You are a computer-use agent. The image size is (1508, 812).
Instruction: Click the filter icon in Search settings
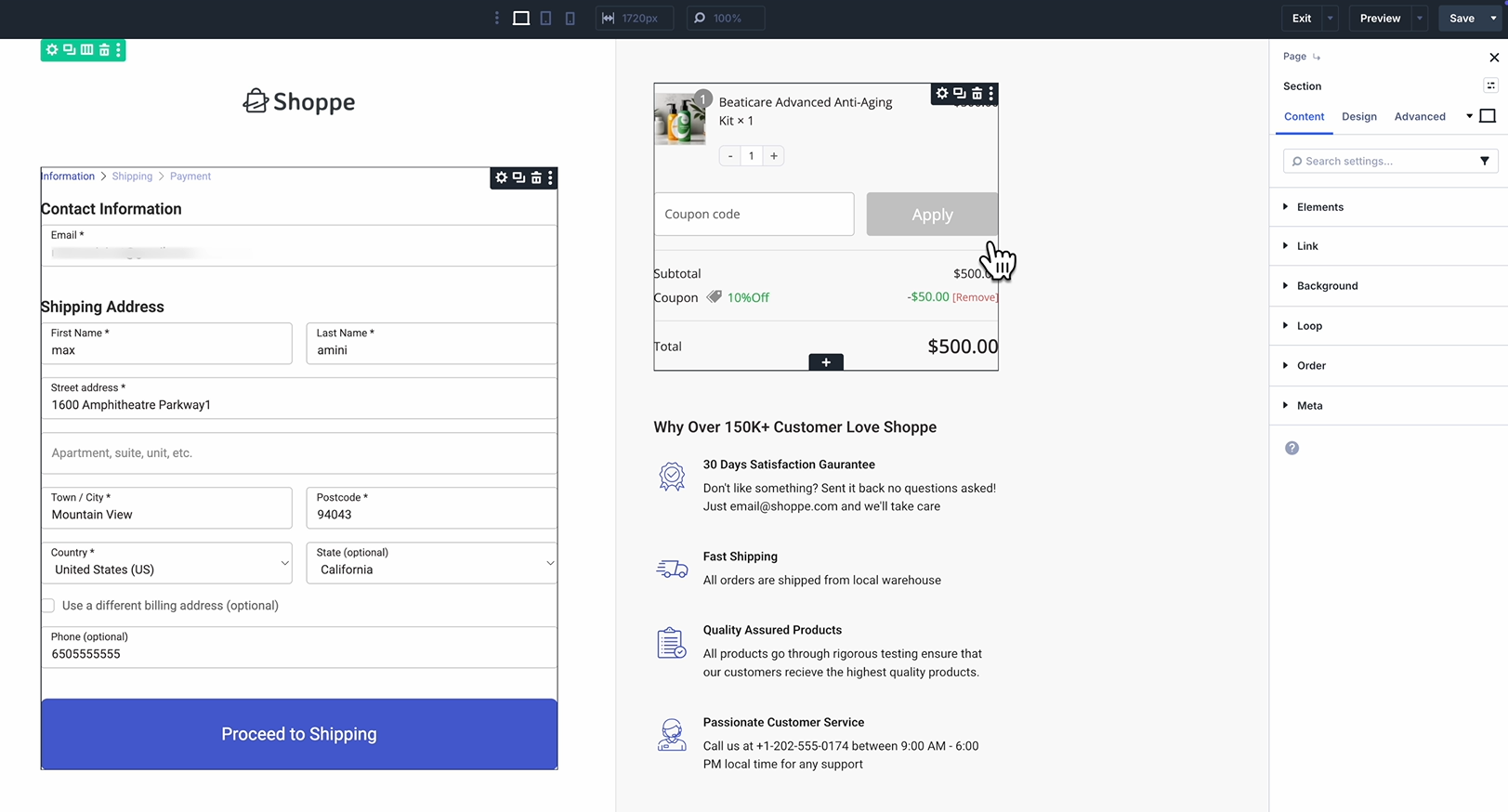coord(1485,161)
